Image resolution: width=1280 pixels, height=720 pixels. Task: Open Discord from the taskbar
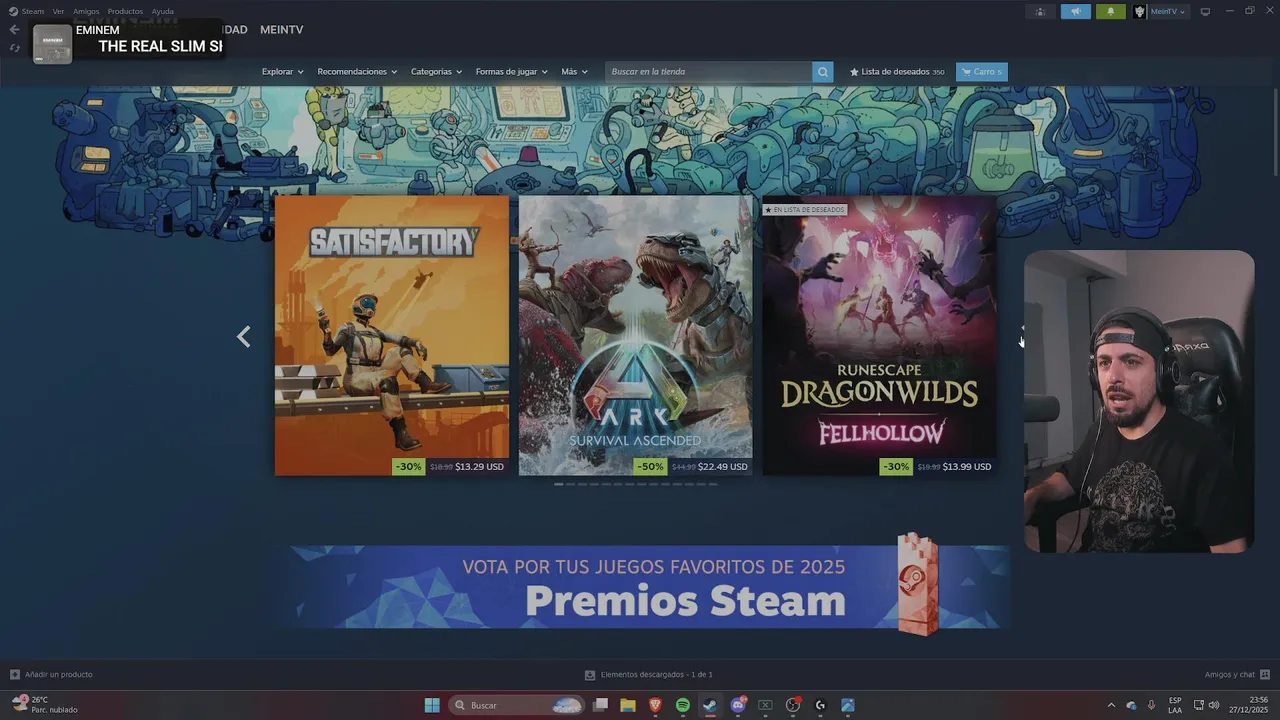tap(738, 705)
